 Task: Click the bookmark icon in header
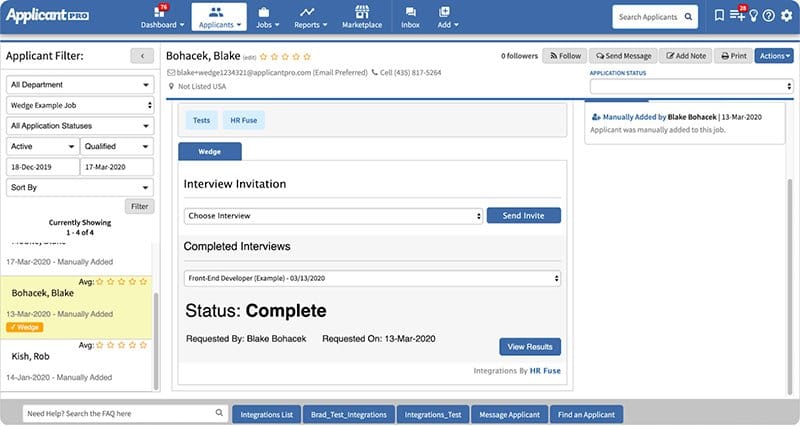click(x=719, y=16)
